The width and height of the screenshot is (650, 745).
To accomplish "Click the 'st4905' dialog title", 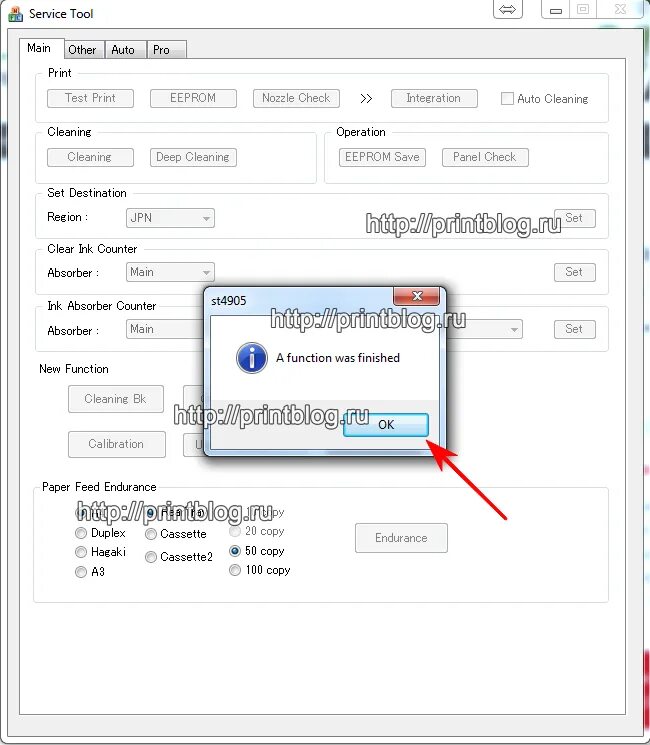I will tap(229, 301).
